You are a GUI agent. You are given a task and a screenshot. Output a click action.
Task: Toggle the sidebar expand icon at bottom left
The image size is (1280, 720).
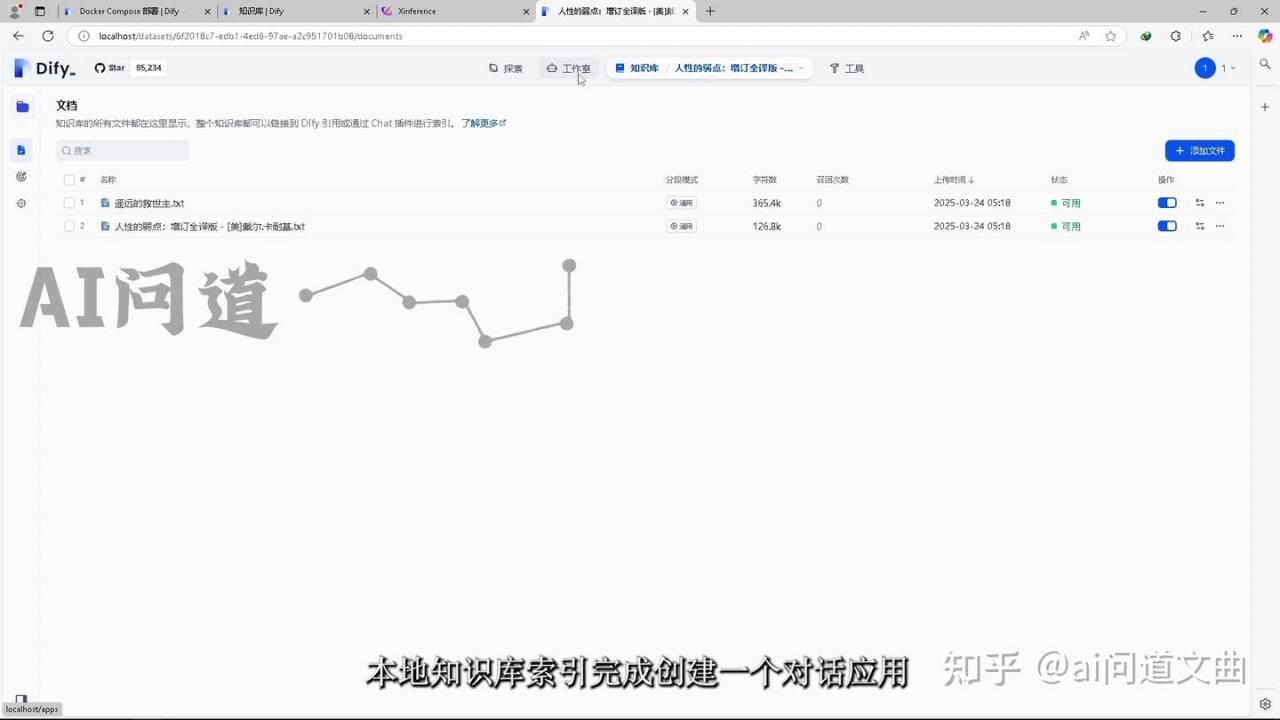click(21, 699)
